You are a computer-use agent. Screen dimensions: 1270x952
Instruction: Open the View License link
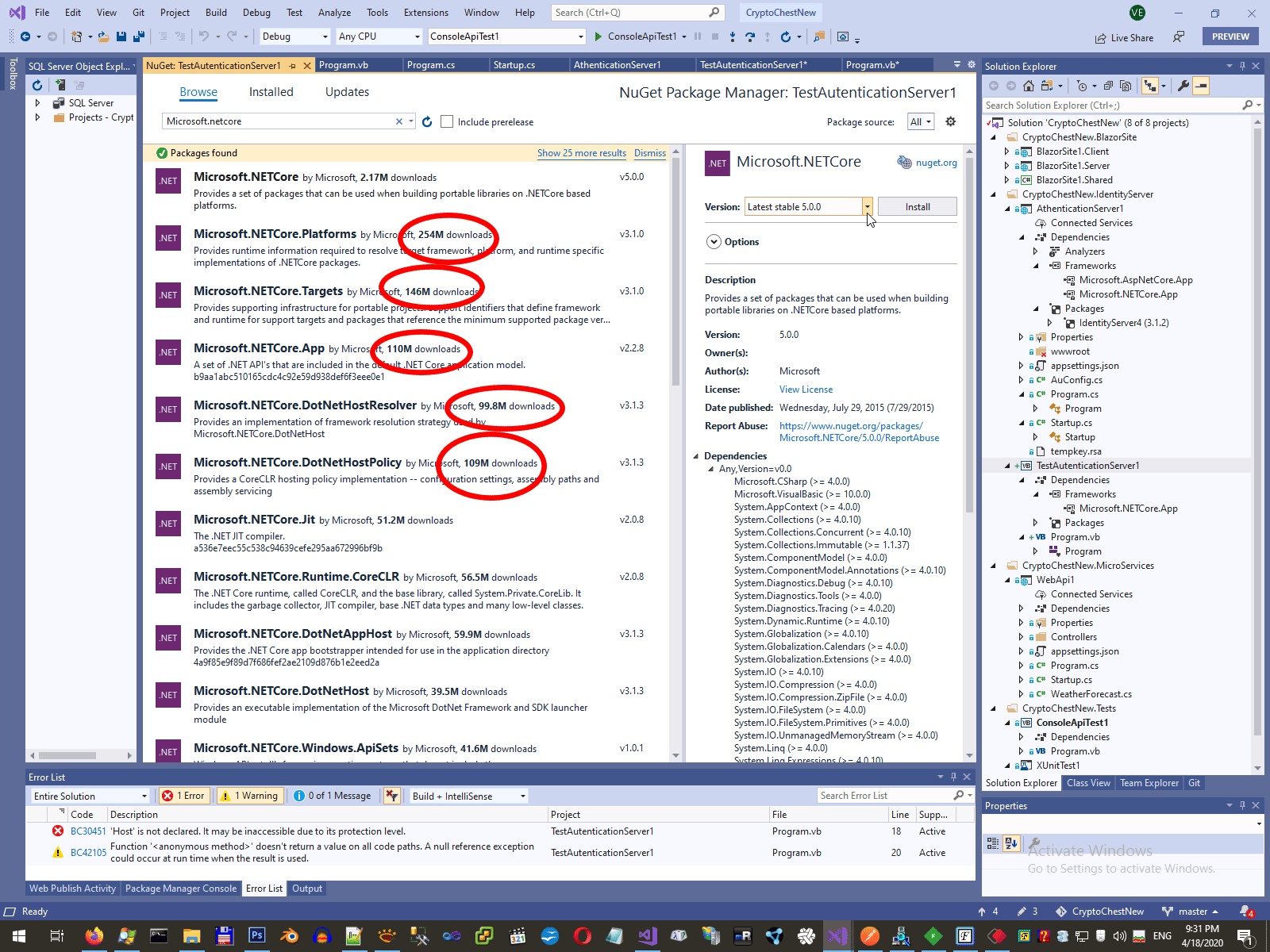tap(806, 390)
